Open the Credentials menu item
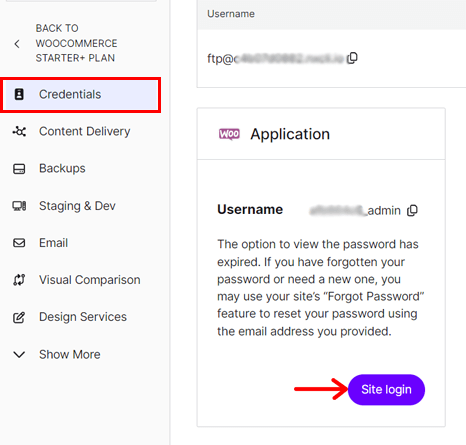This screenshot has width=466, height=445. [81, 95]
